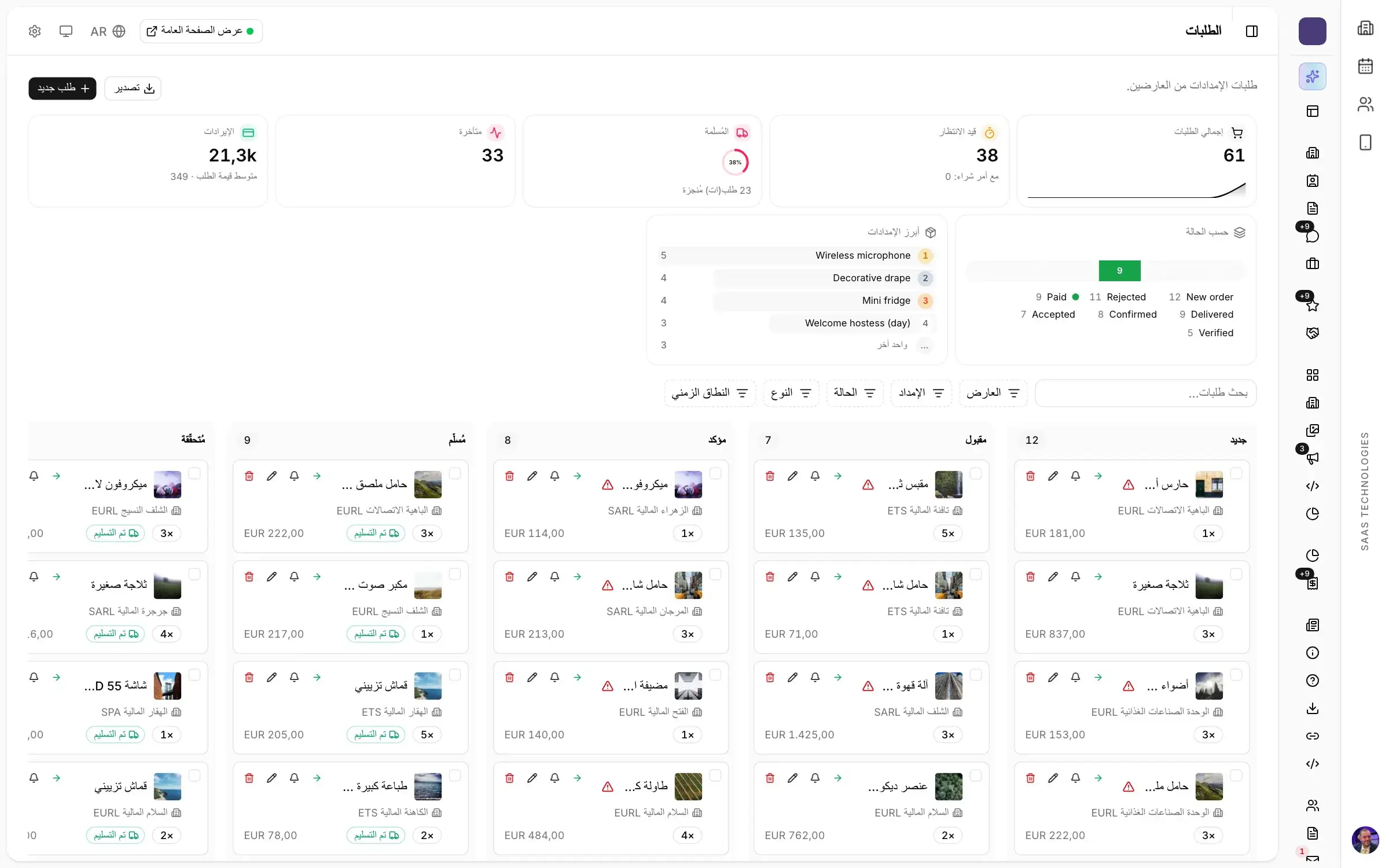Open the users icon in right rail
This screenshot has height=868, width=1389.
1365,104
